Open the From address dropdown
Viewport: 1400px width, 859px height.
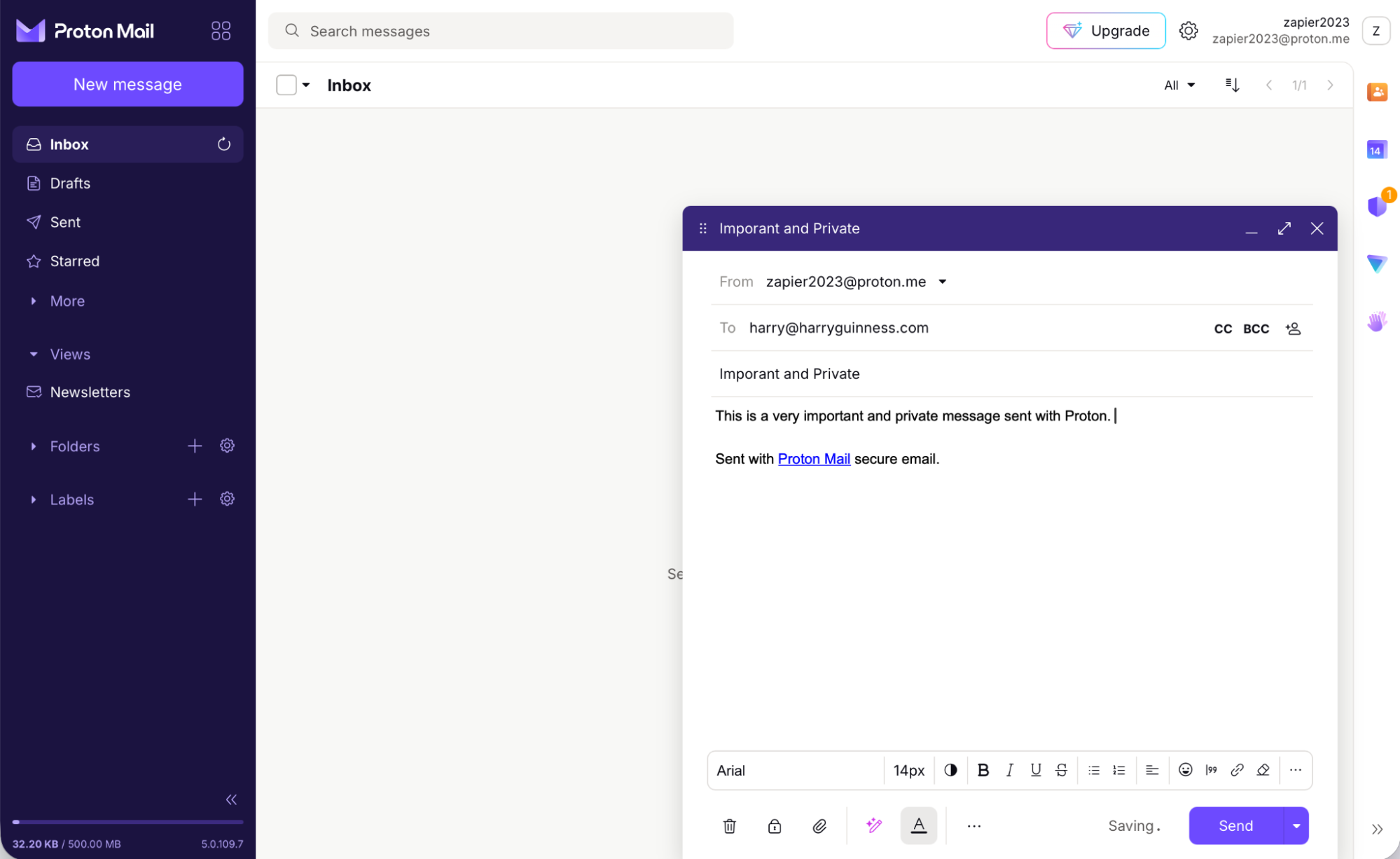point(942,281)
